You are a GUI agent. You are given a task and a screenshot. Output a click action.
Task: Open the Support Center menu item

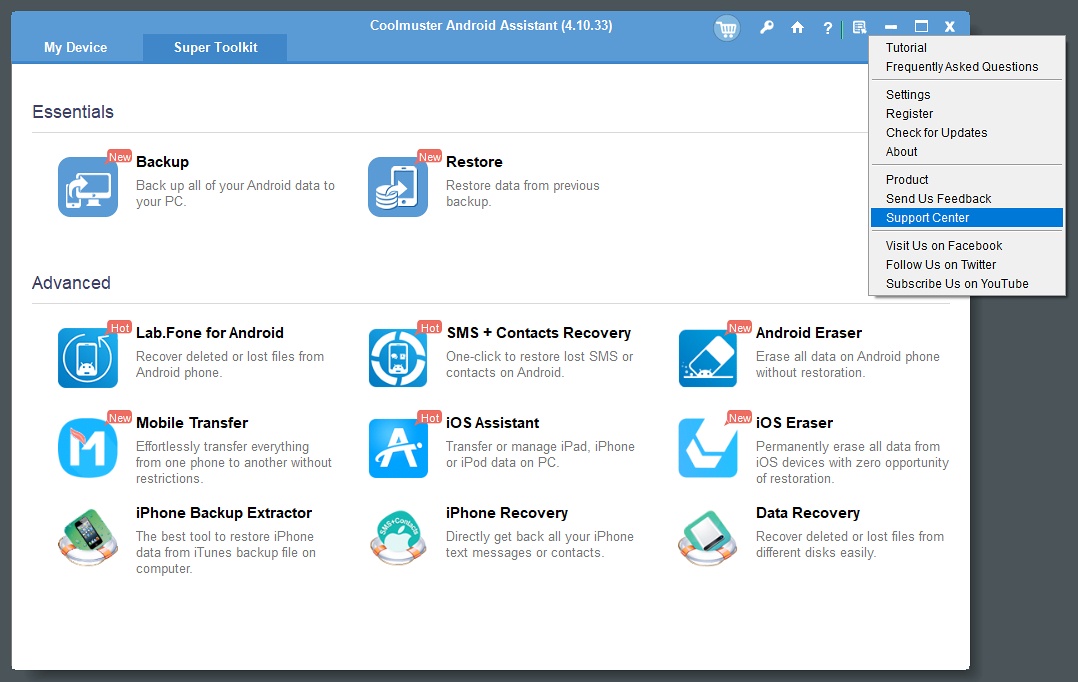click(x=967, y=218)
